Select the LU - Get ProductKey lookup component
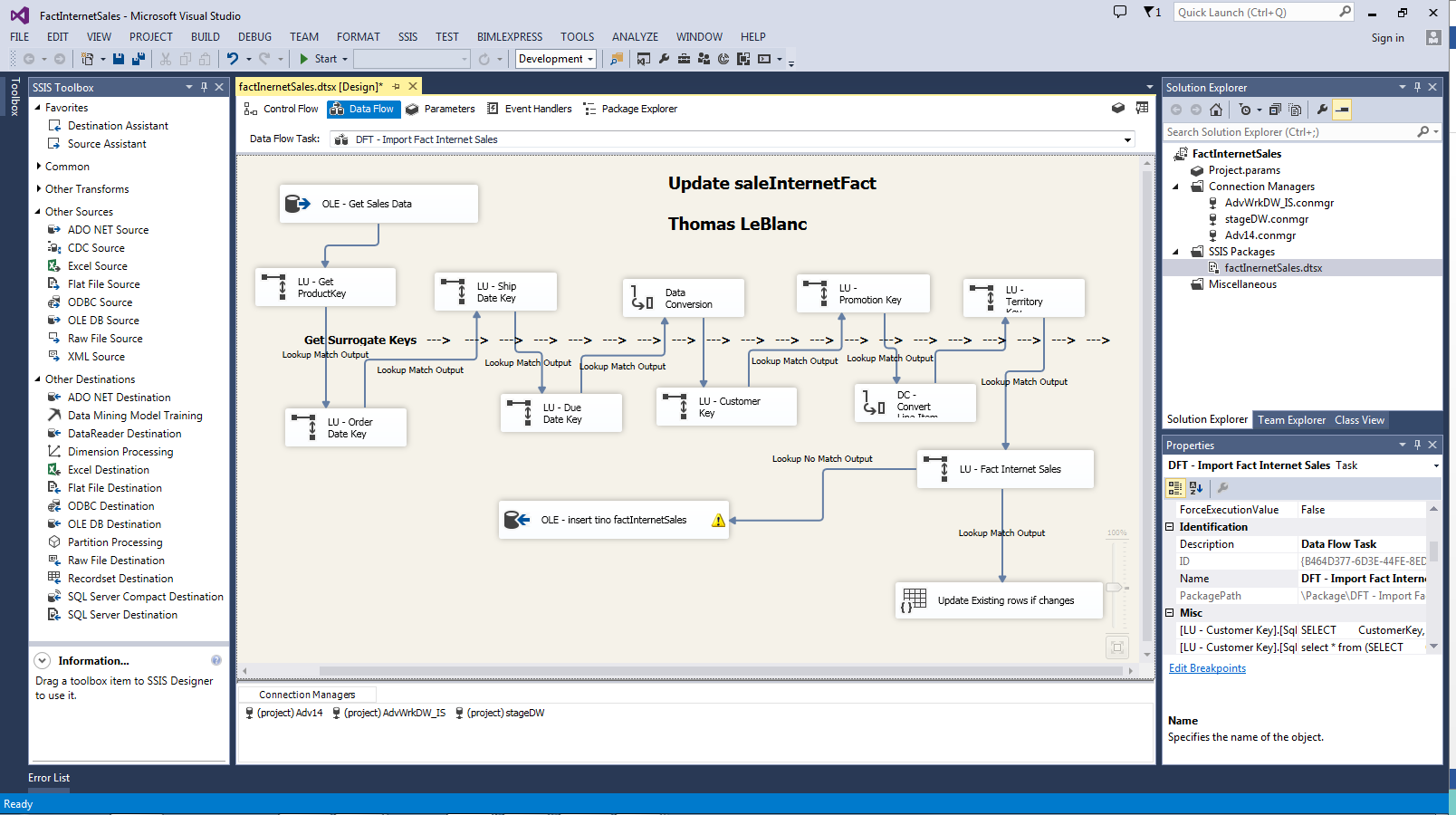 [x=326, y=287]
